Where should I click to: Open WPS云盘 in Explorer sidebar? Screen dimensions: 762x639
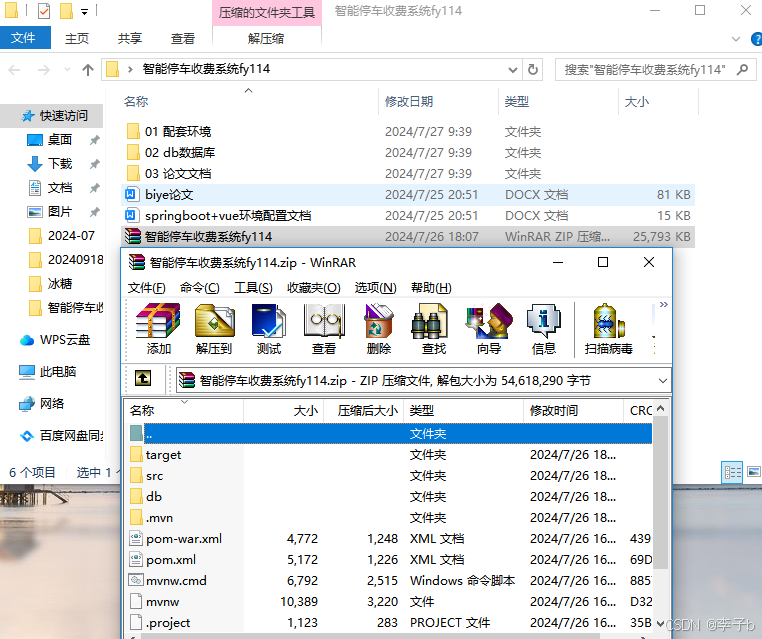54,340
